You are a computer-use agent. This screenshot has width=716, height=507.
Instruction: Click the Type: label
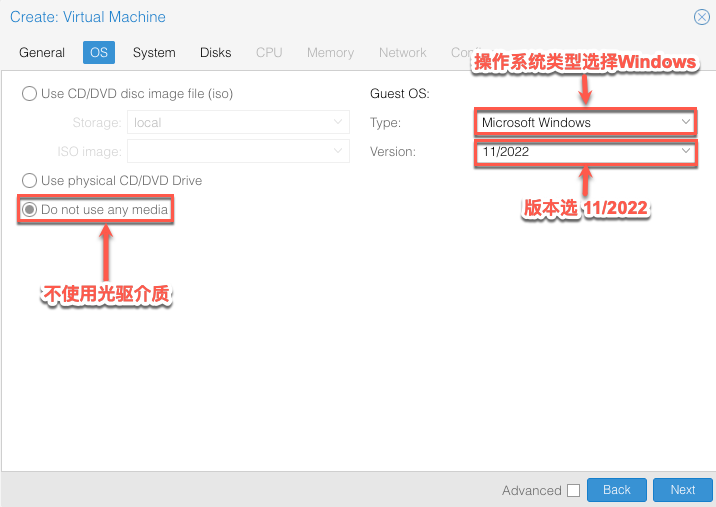pos(385,122)
